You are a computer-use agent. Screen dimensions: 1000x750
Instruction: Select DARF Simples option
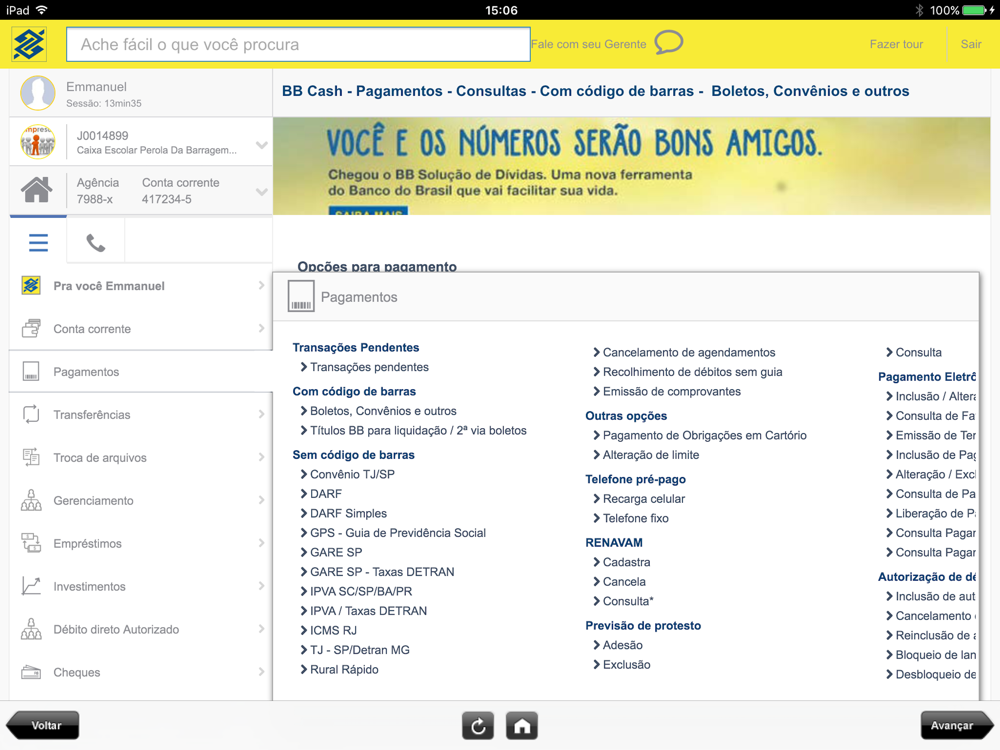coord(348,513)
